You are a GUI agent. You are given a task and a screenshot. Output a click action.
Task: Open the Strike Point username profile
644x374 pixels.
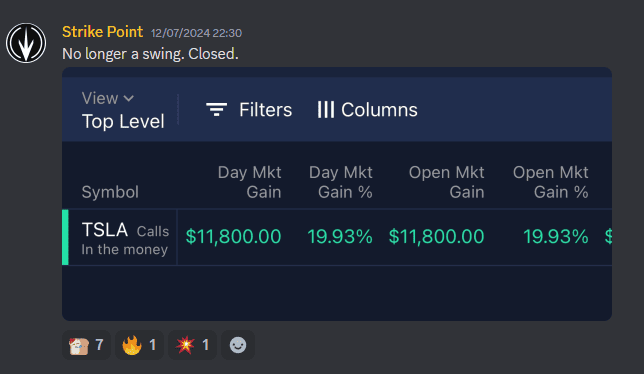[103, 32]
